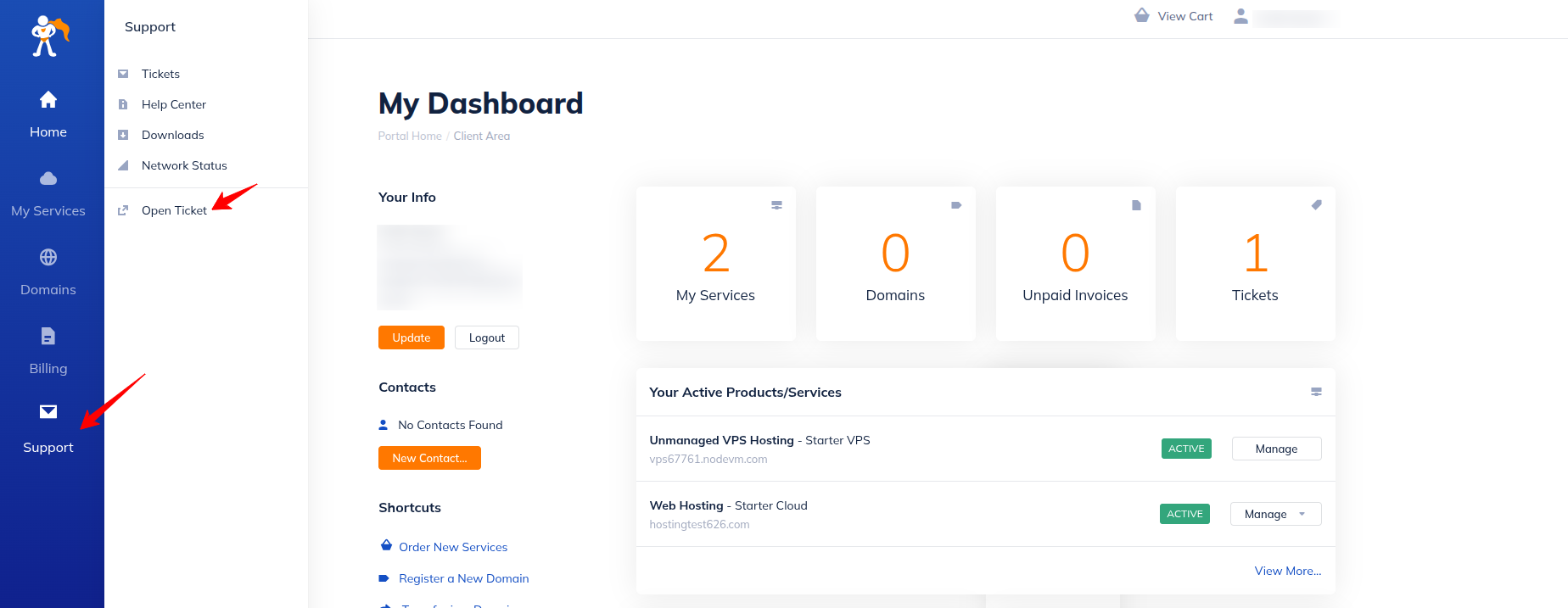
Task: Click the user account avatar icon
Action: (x=1240, y=16)
